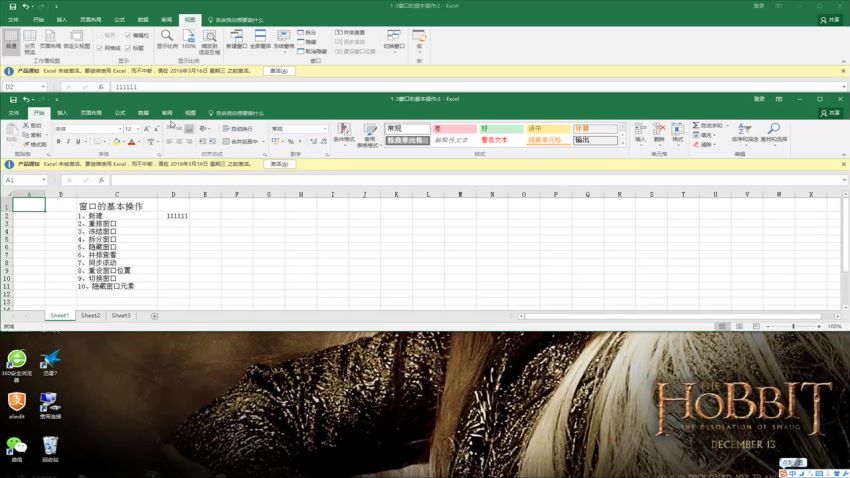Open Find and Select menu

coord(774,133)
